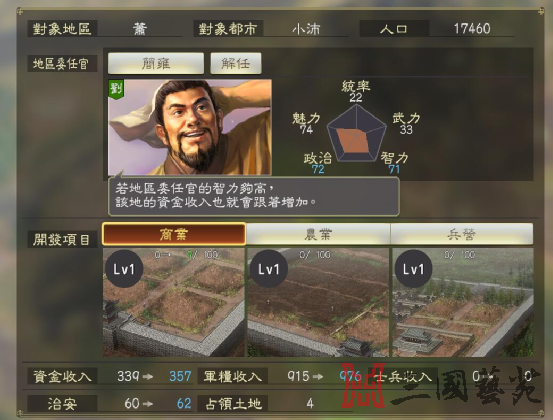The width and height of the screenshot is (553, 420).
Task: Click the red logo watermark icon
Action: [x=363, y=385]
